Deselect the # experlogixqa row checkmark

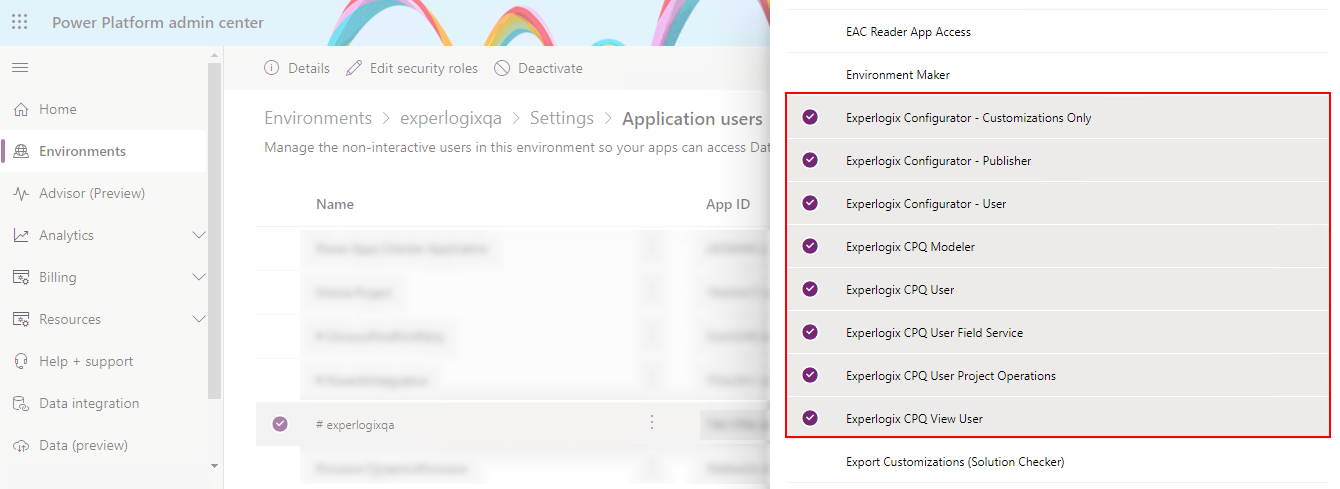coord(280,424)
